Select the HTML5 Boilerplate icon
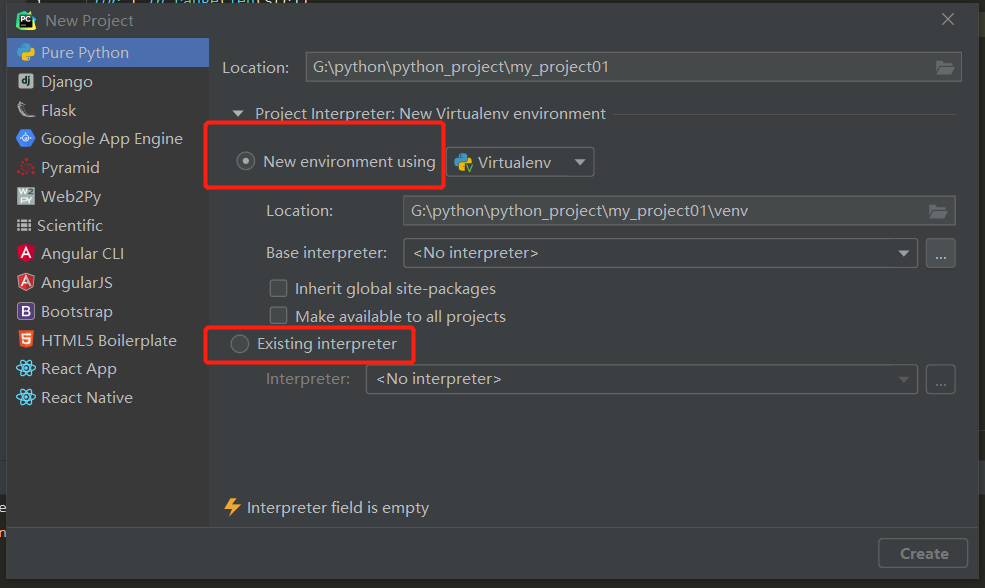Image resolution: width=985 pixels, height=588 pixels. point(26,340)
